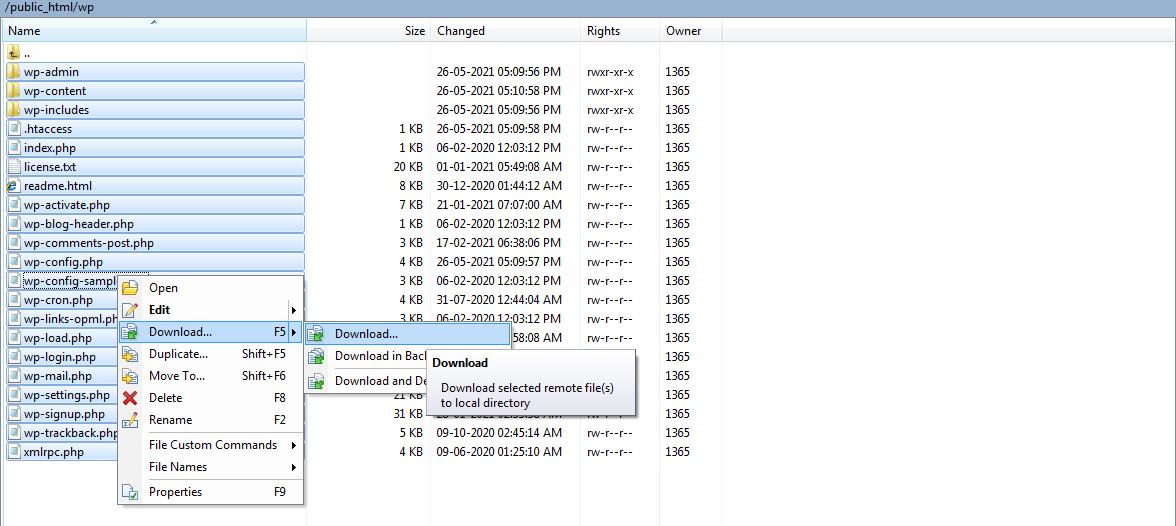Click the wp-blog-header.php file icon
The height and width of the screenshot is (526, 1176).
pyautogui.click(x=14, y=224)
